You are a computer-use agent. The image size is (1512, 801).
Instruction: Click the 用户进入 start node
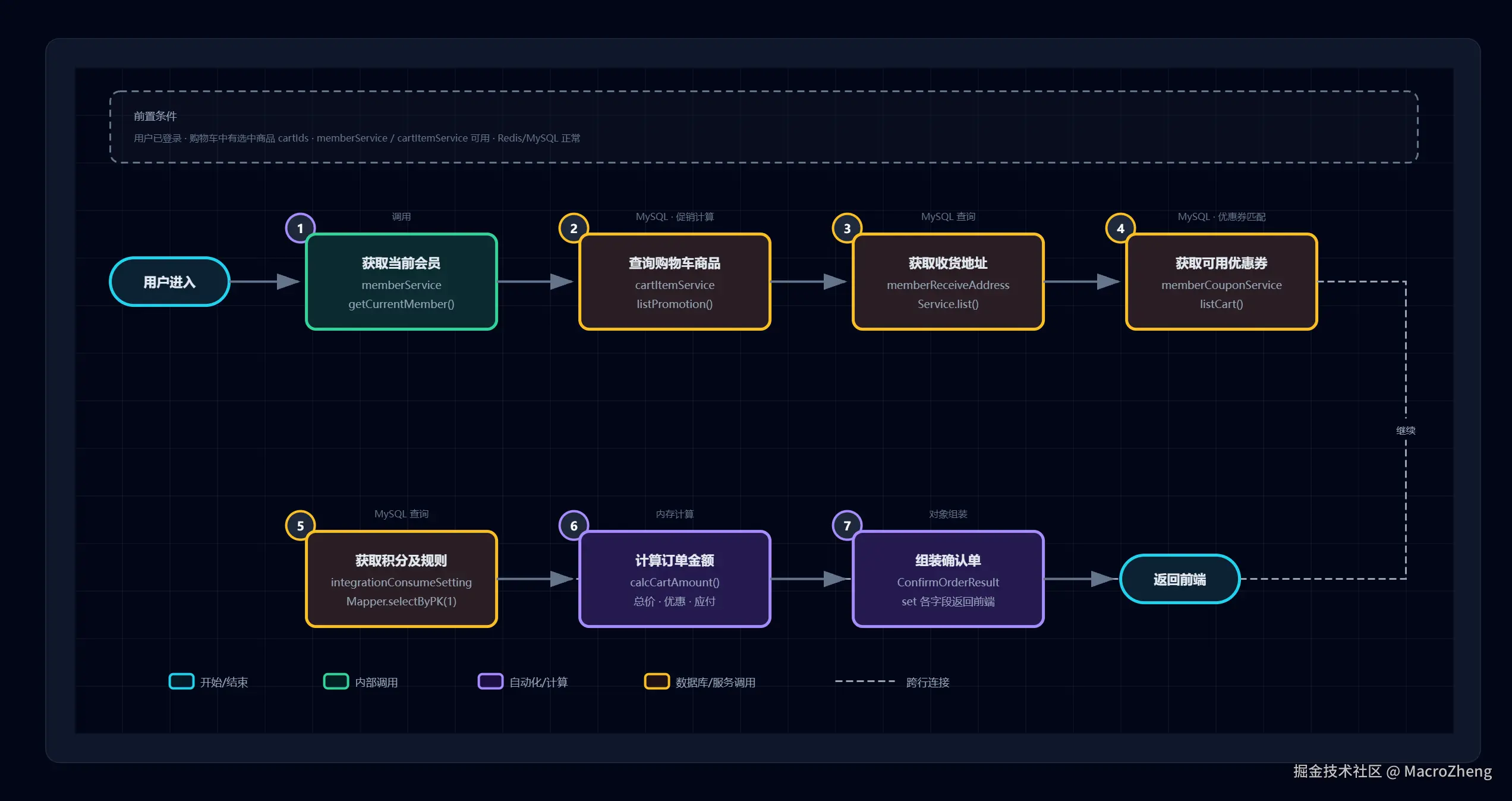click(x=169, y=281)
